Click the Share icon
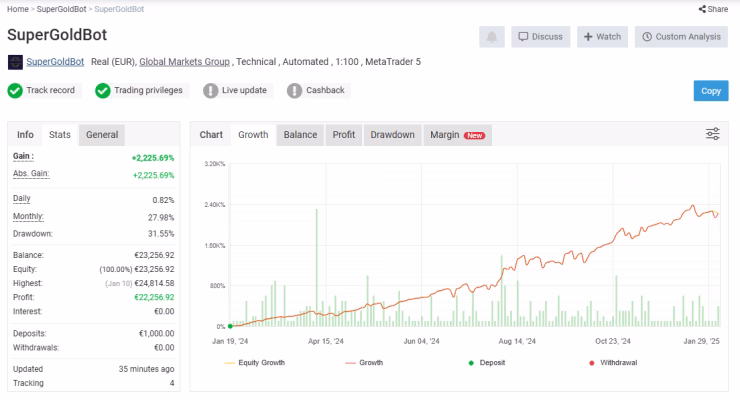 (702, 9)
